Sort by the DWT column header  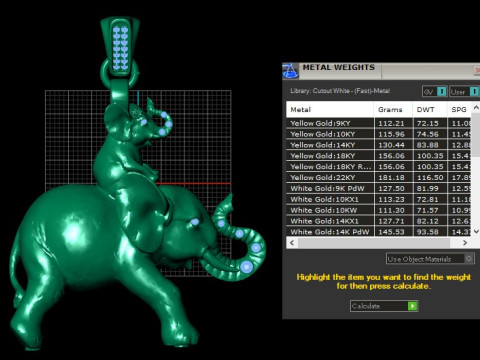click(430, 109)
